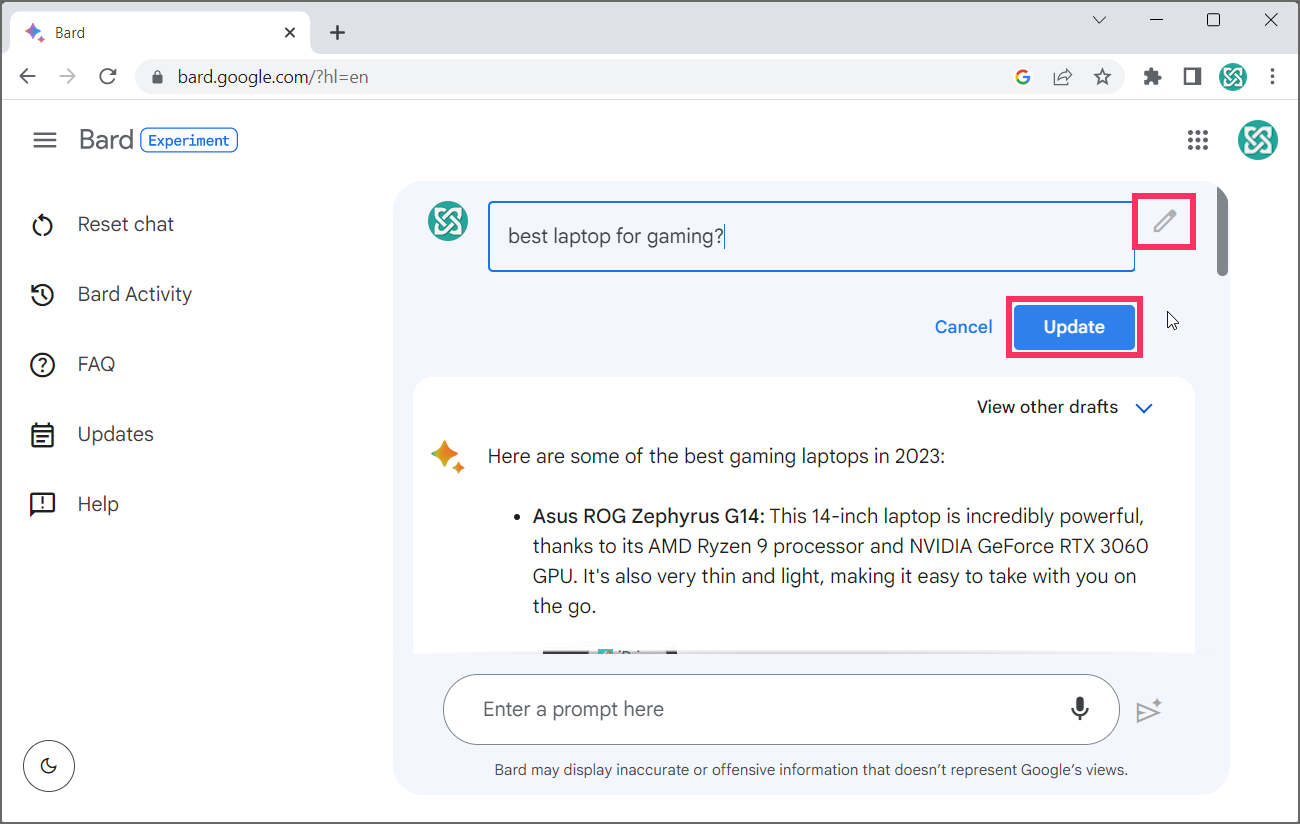The width and height of the screenshot is (1300, 824).
Task: Open Updates label in sidebar
Action: [x=116, y=434]
